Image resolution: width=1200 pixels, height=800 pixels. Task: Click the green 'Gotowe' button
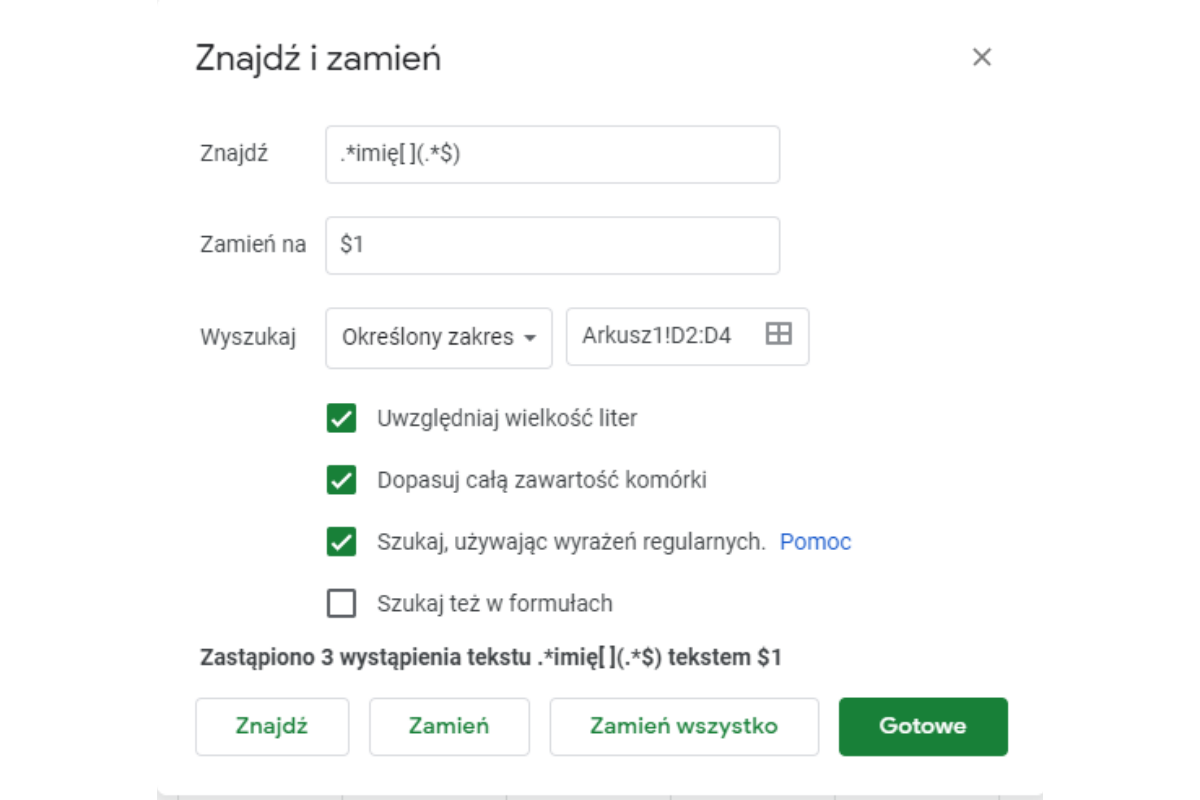tap(922, 726)
